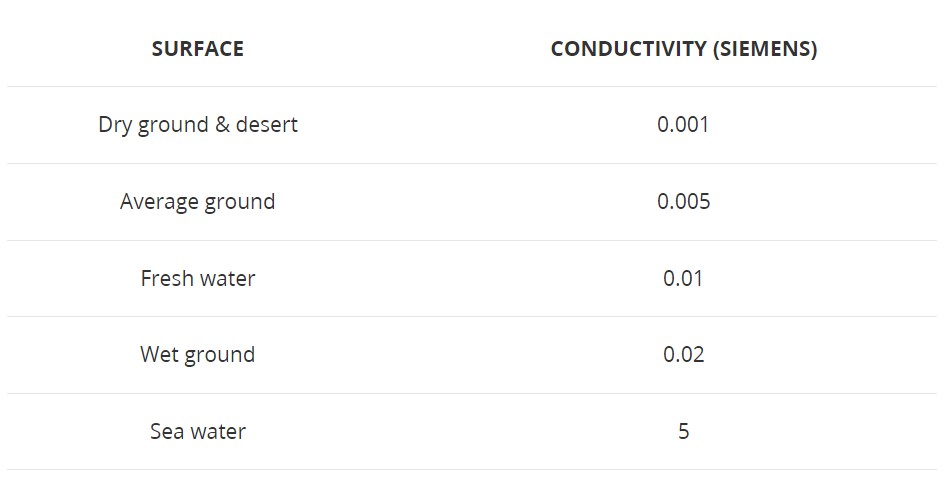952x486 pixels.
Task: Select the Average ground cell
Action: [197, 202]
